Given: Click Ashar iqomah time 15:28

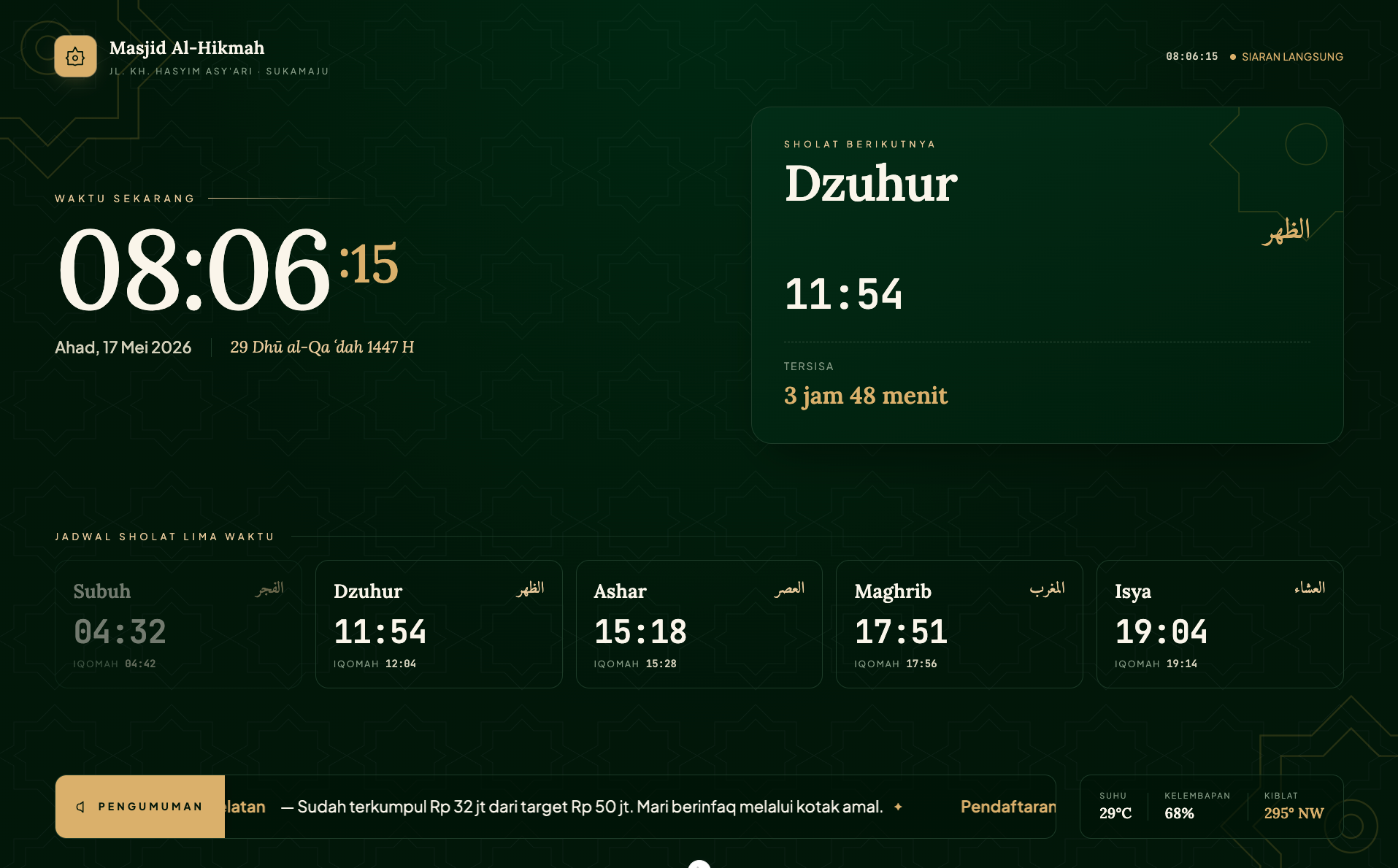Looking at the screenshot, I should pos(661,664).
